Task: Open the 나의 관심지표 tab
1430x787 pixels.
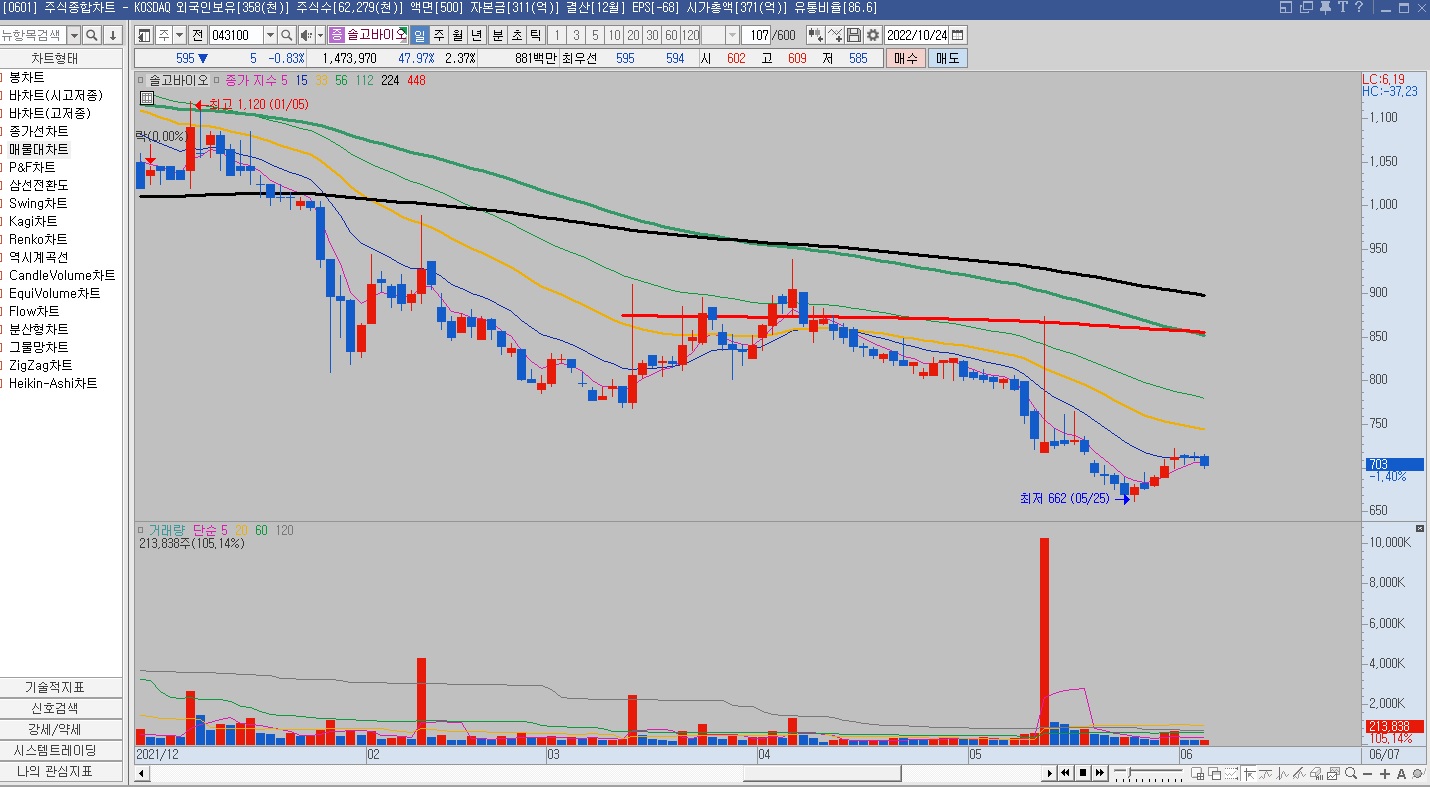Action: click(x=61, y=771)
